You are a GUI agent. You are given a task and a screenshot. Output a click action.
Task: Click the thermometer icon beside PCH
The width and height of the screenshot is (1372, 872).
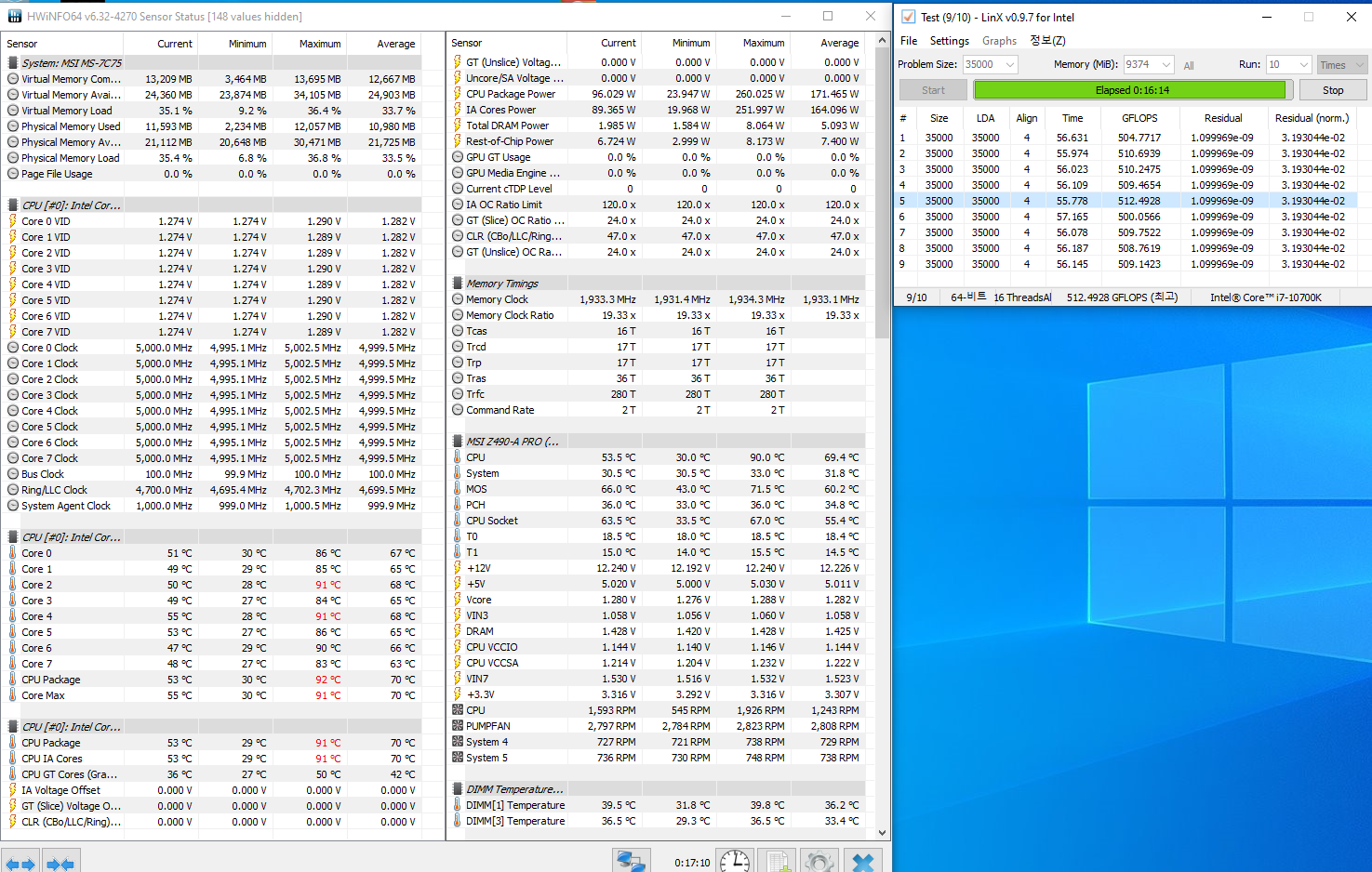tap(458, 505)
